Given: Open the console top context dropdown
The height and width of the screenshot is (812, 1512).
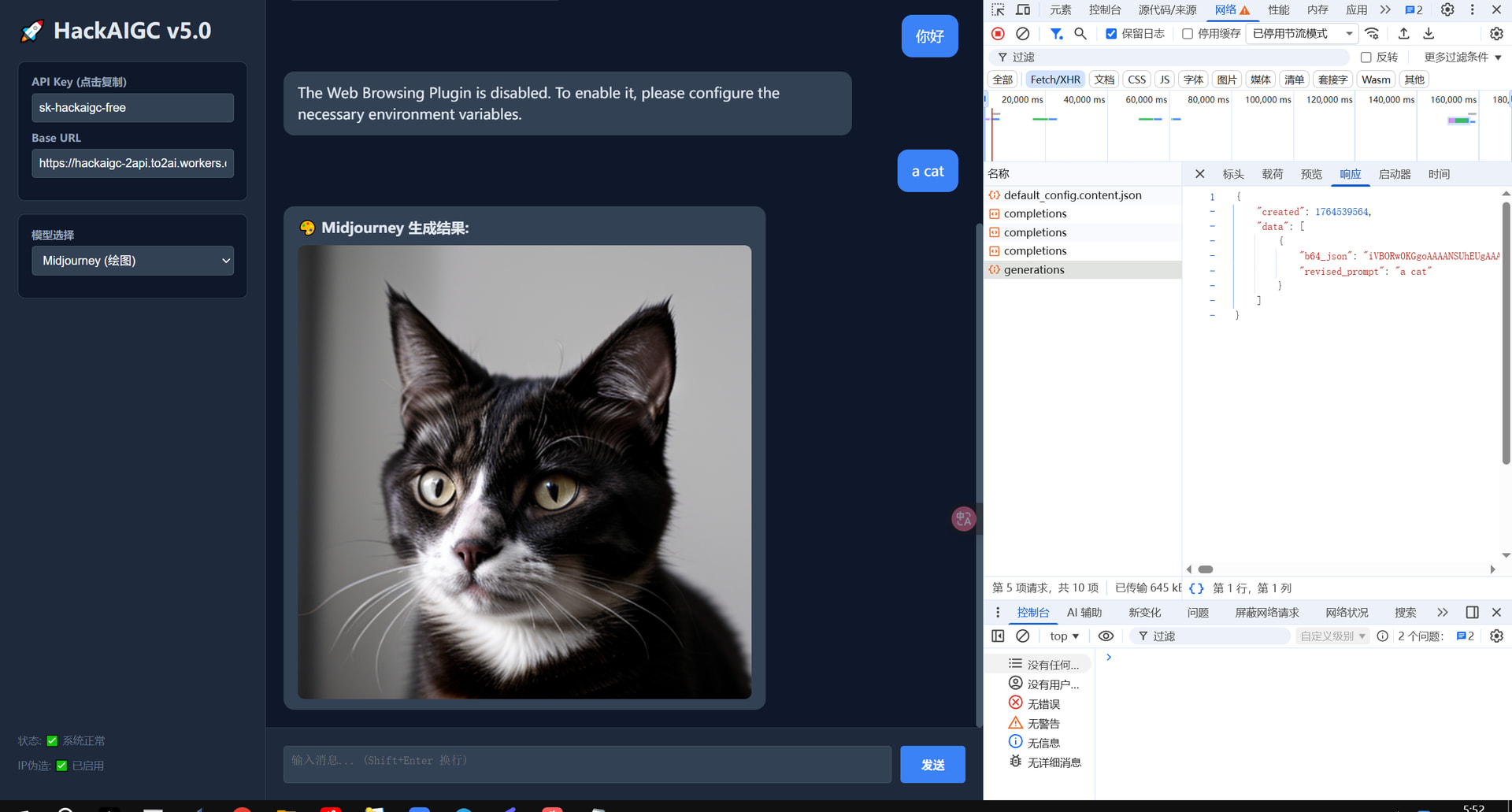Looking at the screenshot, I should pos(1064,636).
